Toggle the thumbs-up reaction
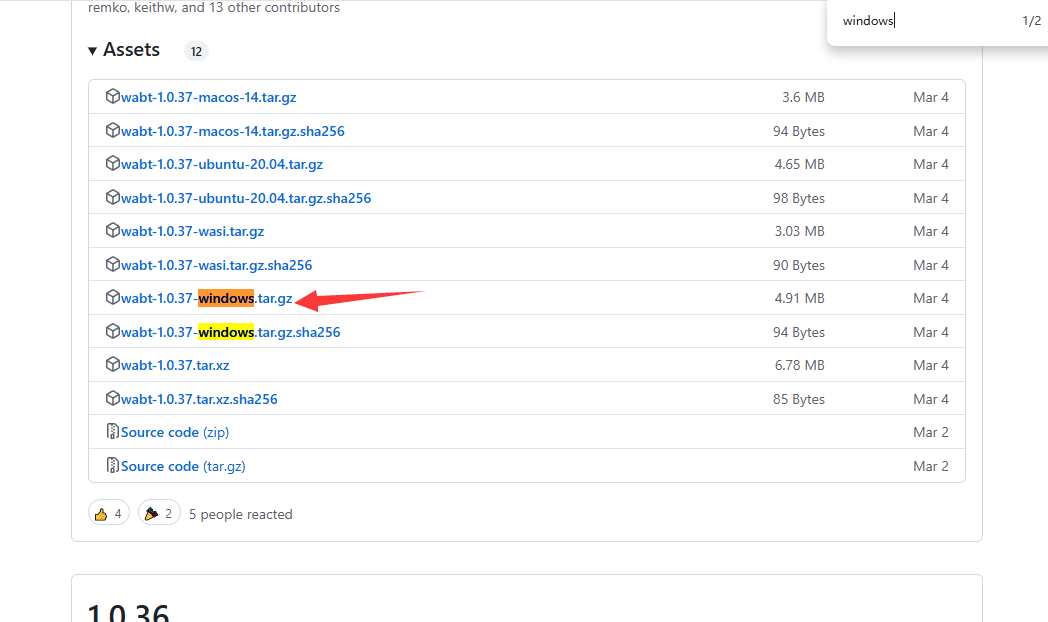Image resolution: width=1048 pixels, height=622 pixels. [x=108, y=512]
